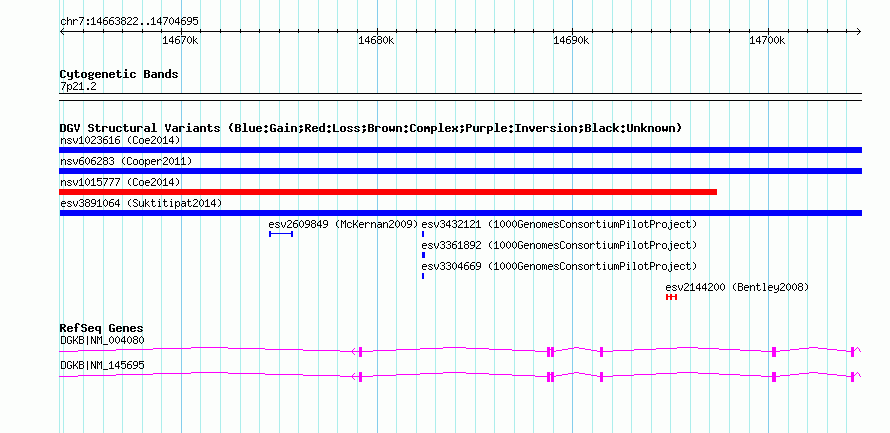Select the esv3891064 (Suktitipat2014) blue bar

click(x=460, y=213)
